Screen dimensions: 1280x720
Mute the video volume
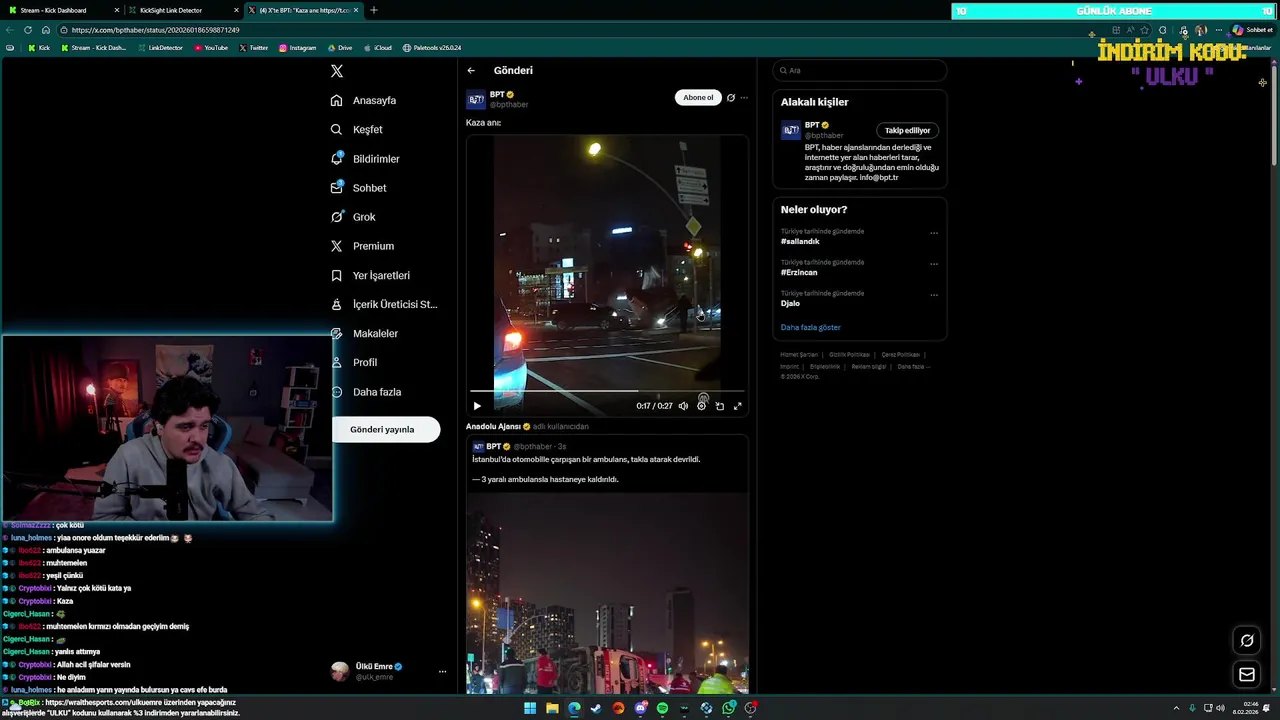683,406
